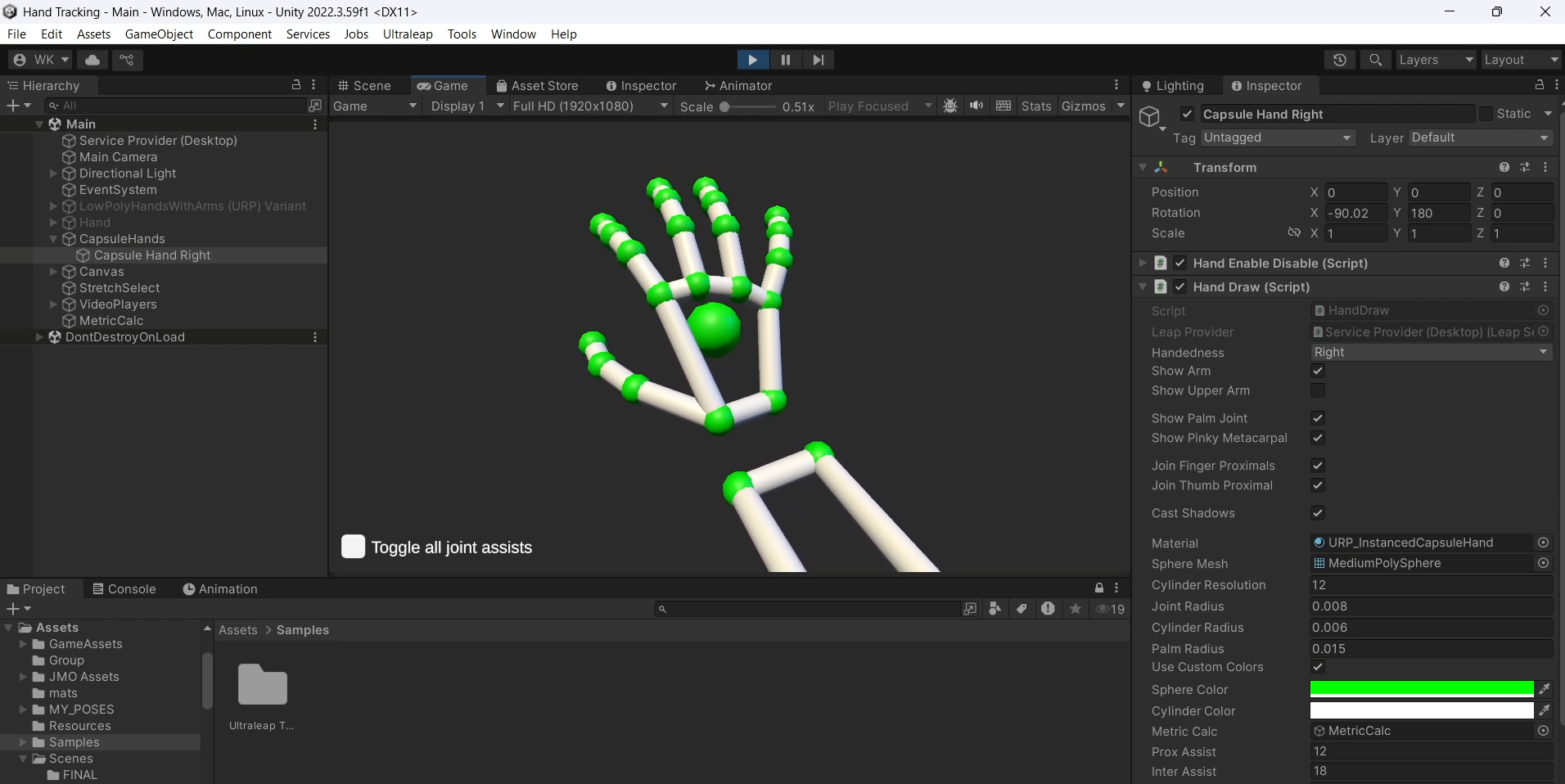This screenshot has width=1565, height=784.
Task: Uncheck the Show Arm checkbox
Action: (x=1318, y=371)
